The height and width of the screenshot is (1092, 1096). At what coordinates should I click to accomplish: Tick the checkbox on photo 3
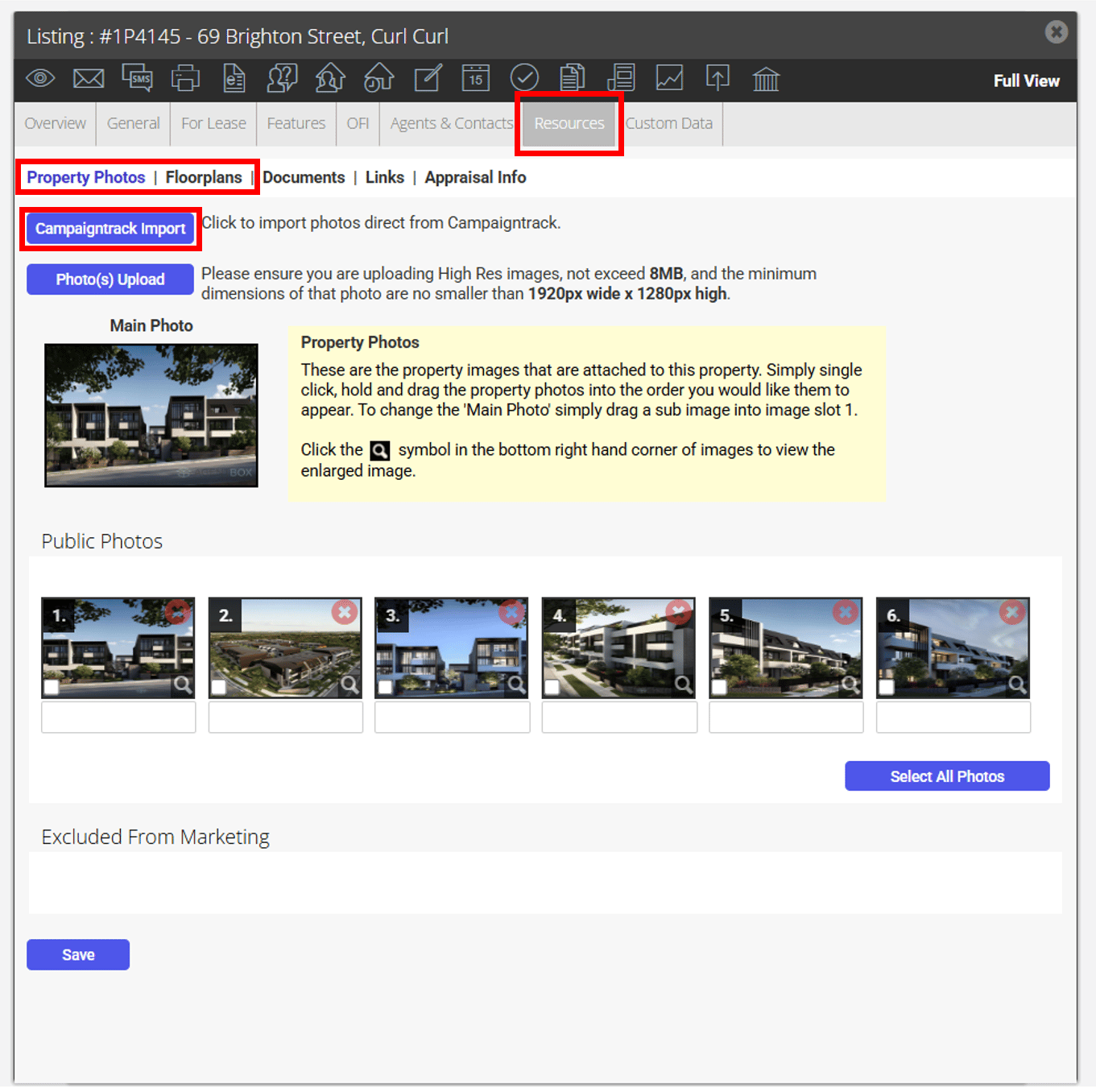coord(385,687)
